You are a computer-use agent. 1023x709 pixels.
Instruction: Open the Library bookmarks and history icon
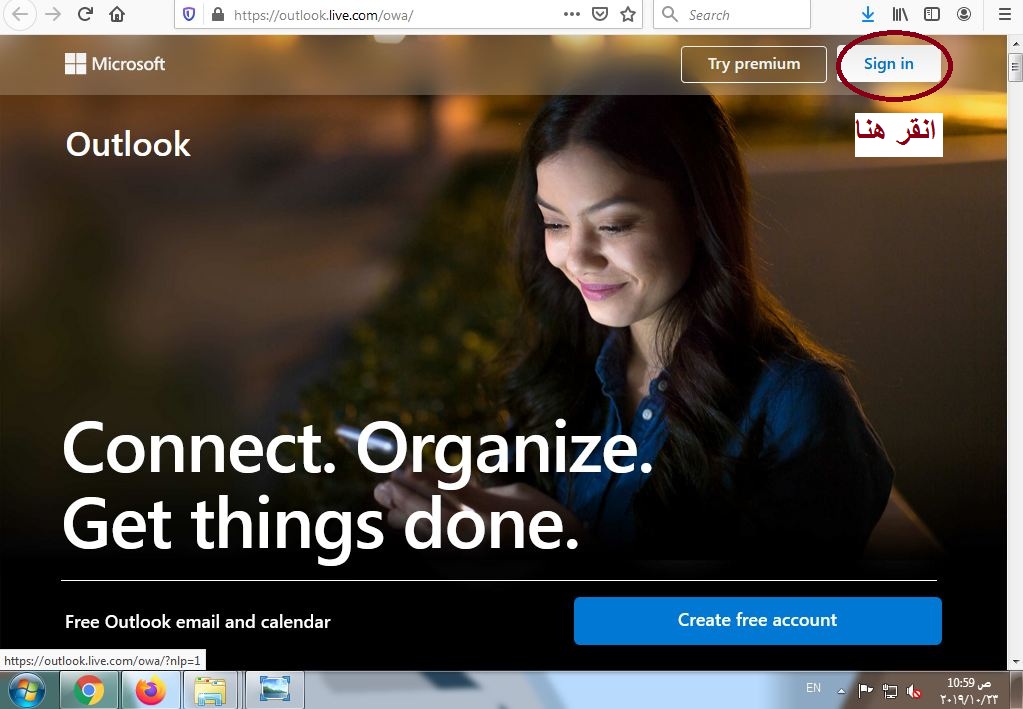coord(900,15)
